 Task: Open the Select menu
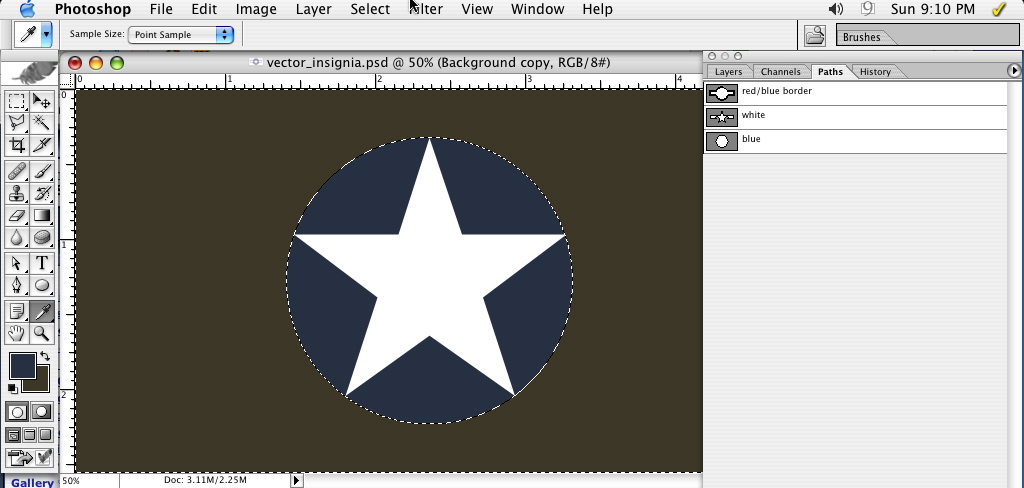pos(370,9)
